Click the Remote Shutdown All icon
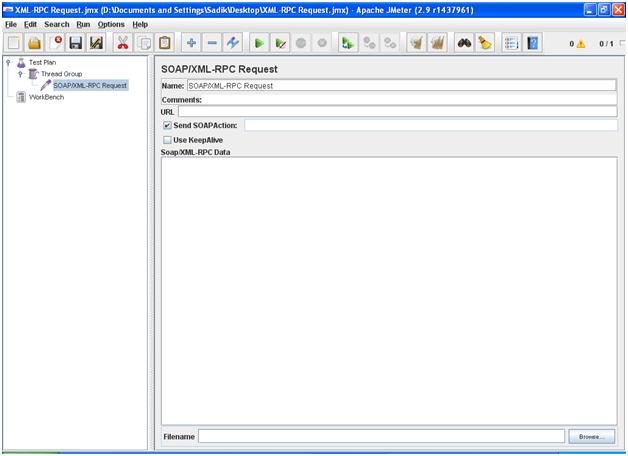This screenshot has height=456, width=628. click(390, 43)
